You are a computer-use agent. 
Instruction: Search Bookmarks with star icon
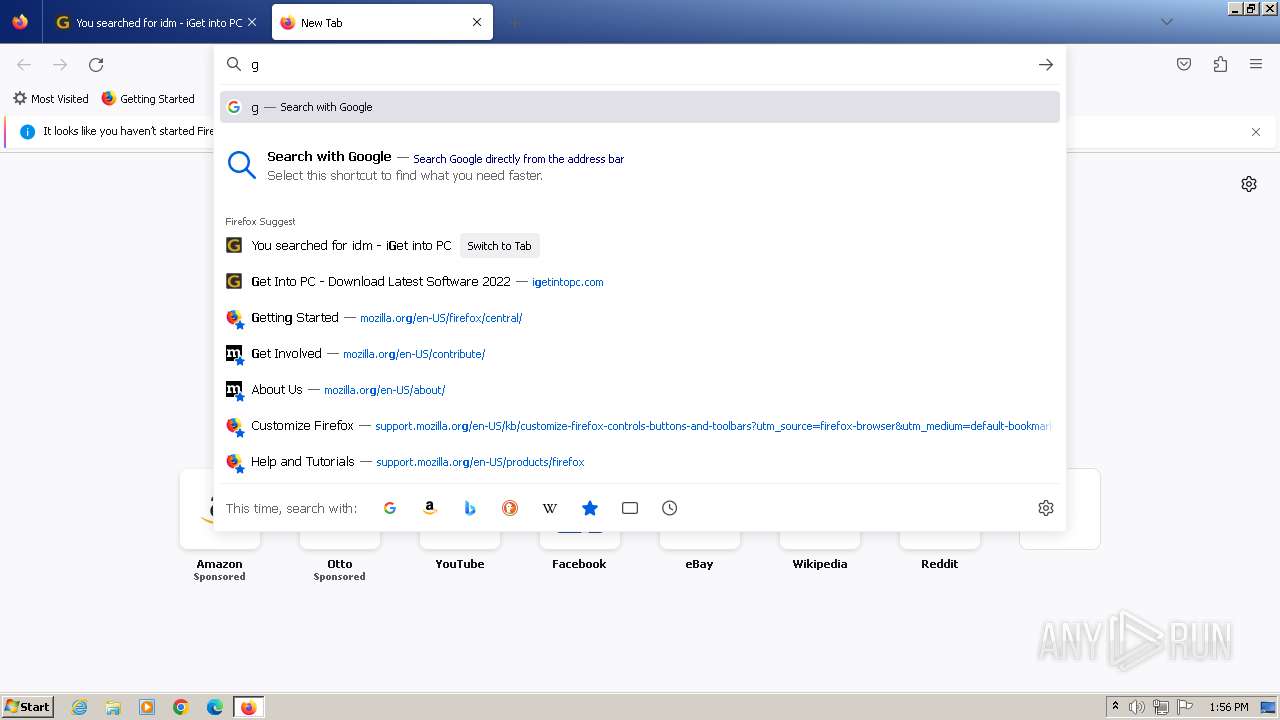point(590,508)
